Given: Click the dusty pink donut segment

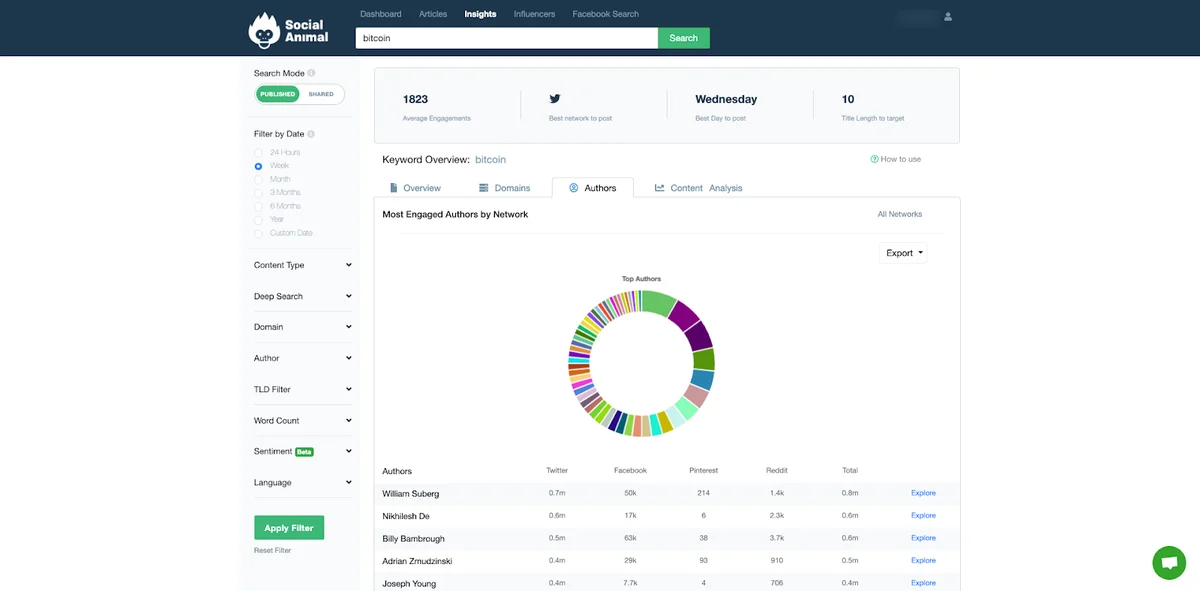Looking at the screenshot, I should [696, 397].
